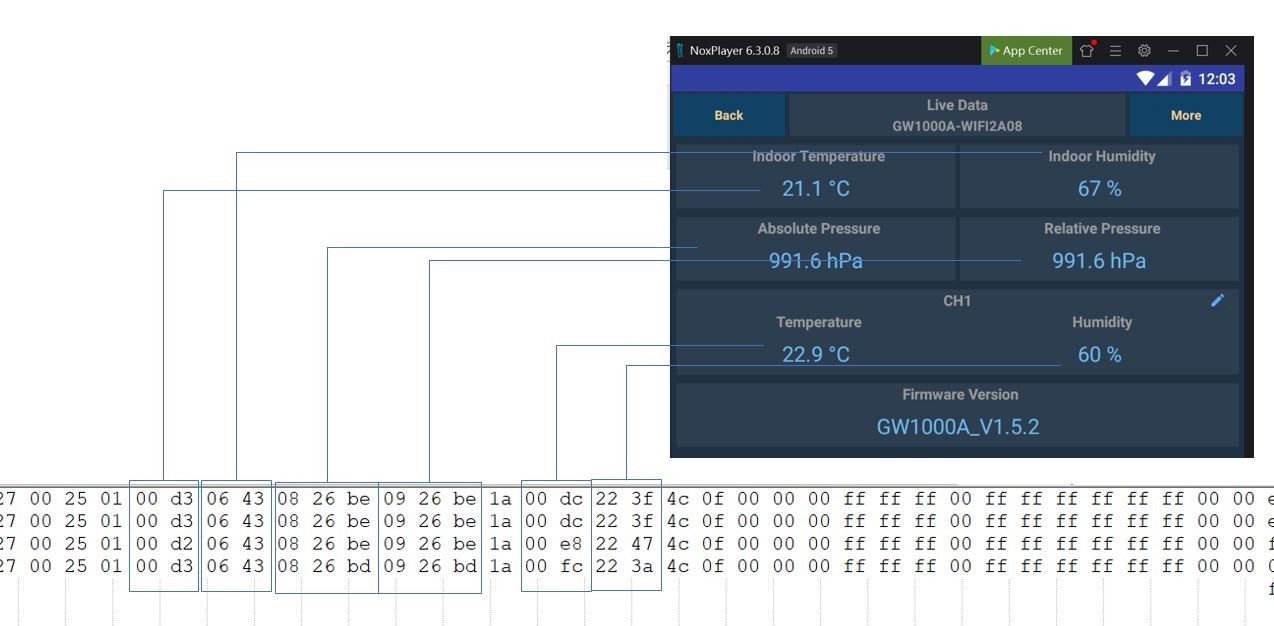Tap the Wi-Fi status icon
Viewport: 1274px width, 626px height.
coord(1145,79)
